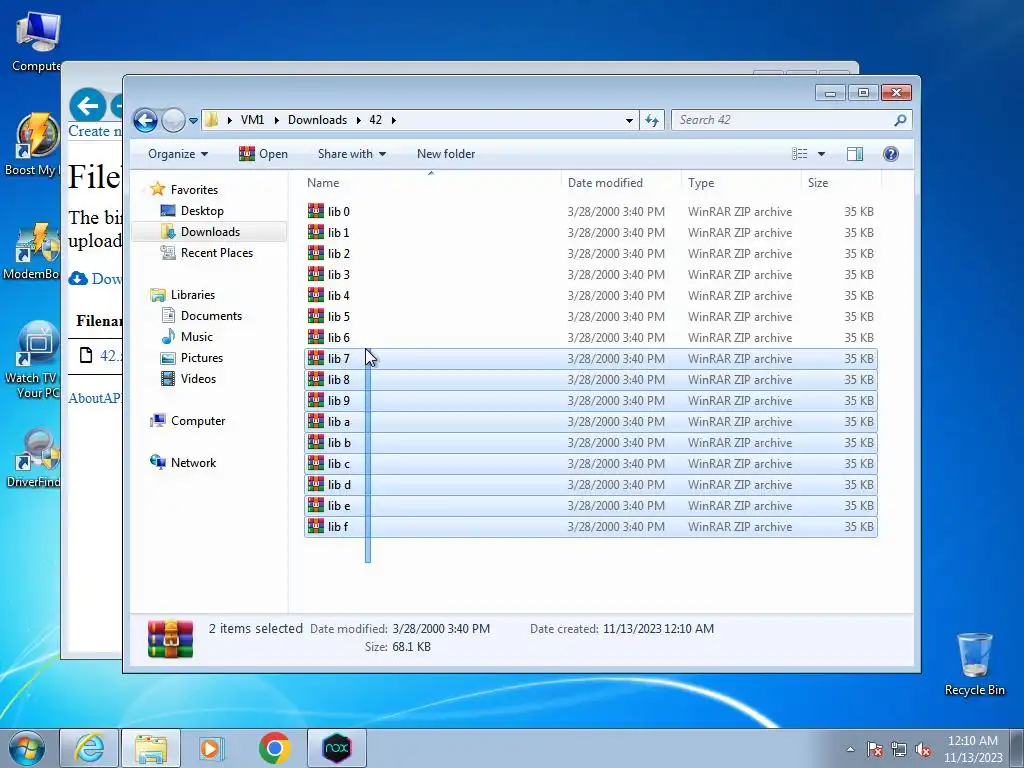Click Open with WinRAR toolbar button
Screen dimensions: 1024x768
263,154
